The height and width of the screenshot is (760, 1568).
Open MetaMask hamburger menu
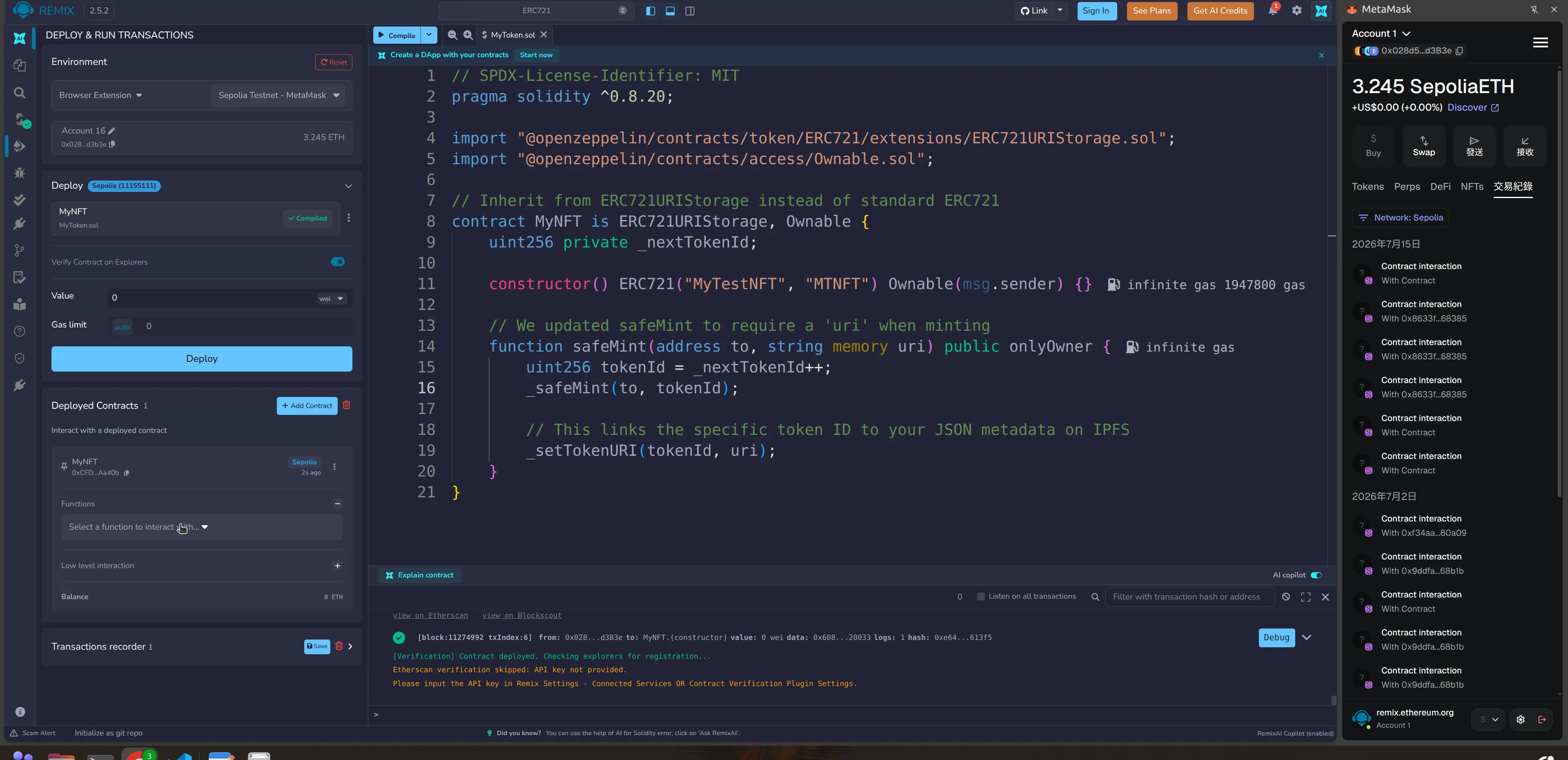click(x=1540, y=42)
